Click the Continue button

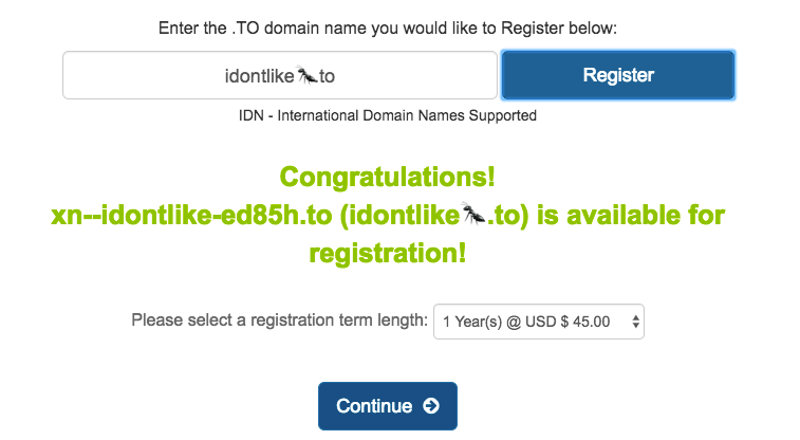388,406
